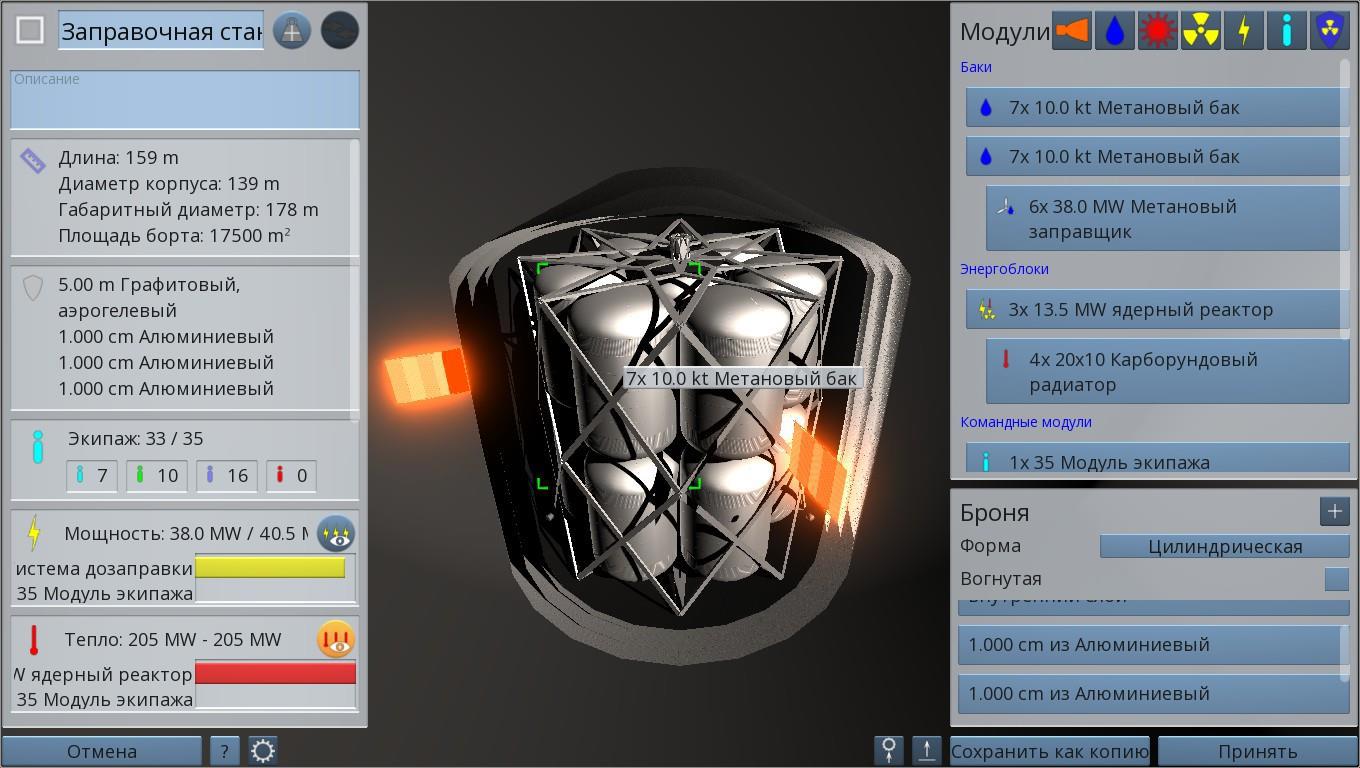Toggle the power eye visibility button
Image resolution: width=1360 pixels, height=768 pixels.
[x=336, y=534]
